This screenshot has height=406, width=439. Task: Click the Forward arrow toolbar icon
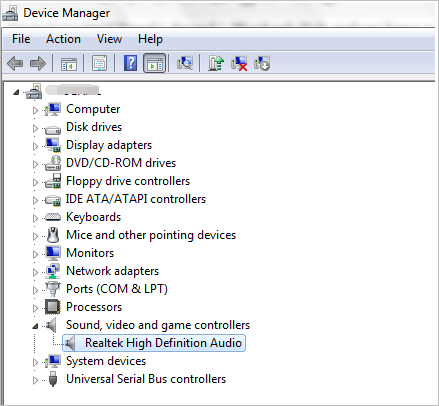tap(38, 63)
